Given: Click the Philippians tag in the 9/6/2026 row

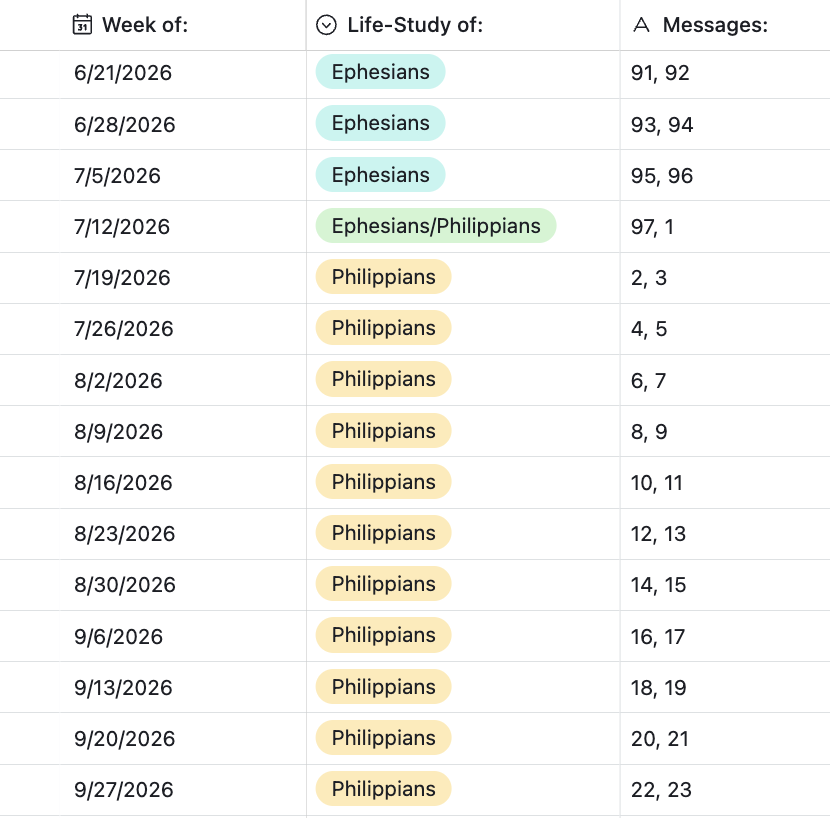Looking at the screenshot, I should (x=384, y=635).
